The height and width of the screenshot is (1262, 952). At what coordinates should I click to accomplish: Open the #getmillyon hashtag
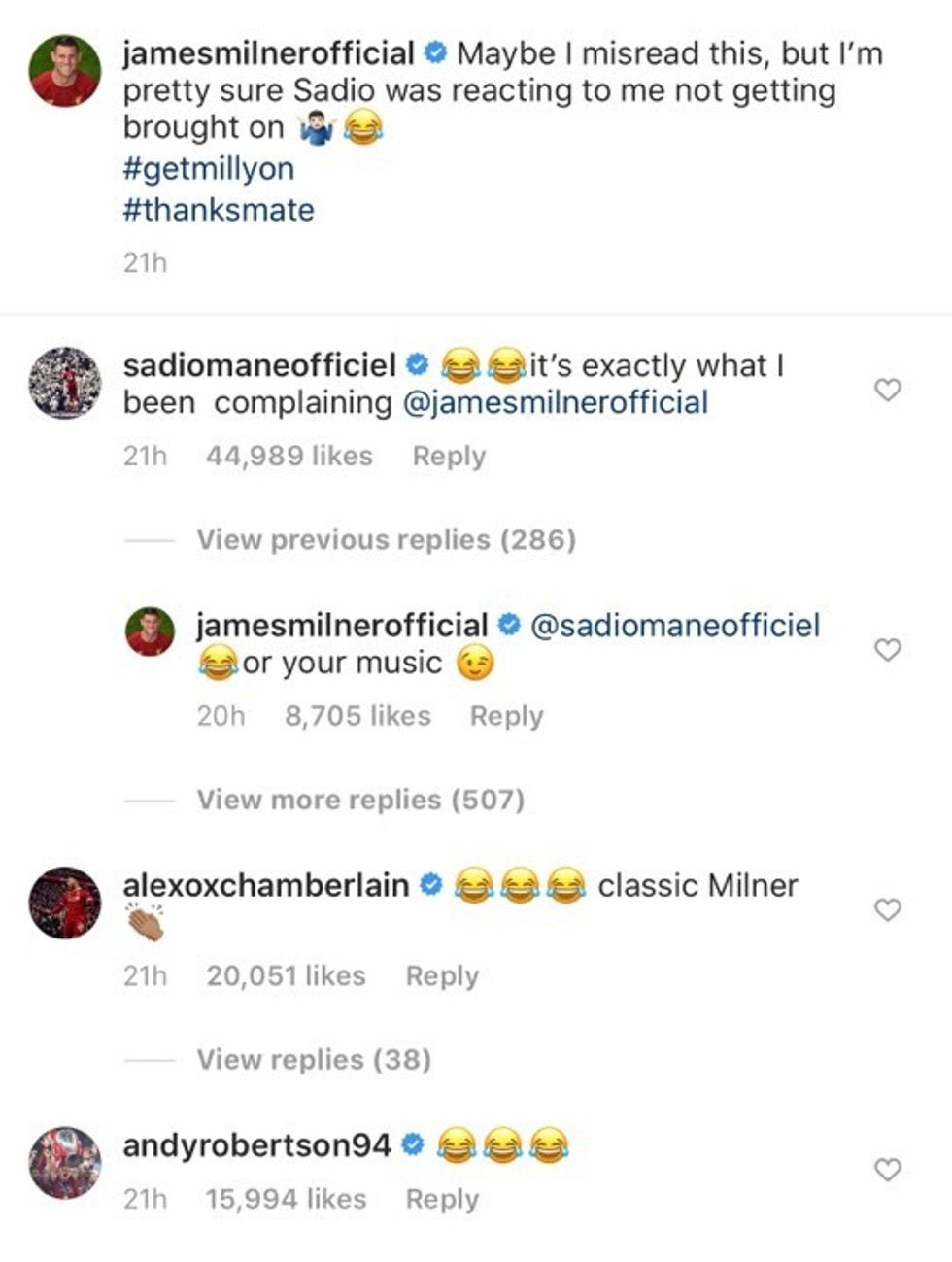[x=209, y=169]
